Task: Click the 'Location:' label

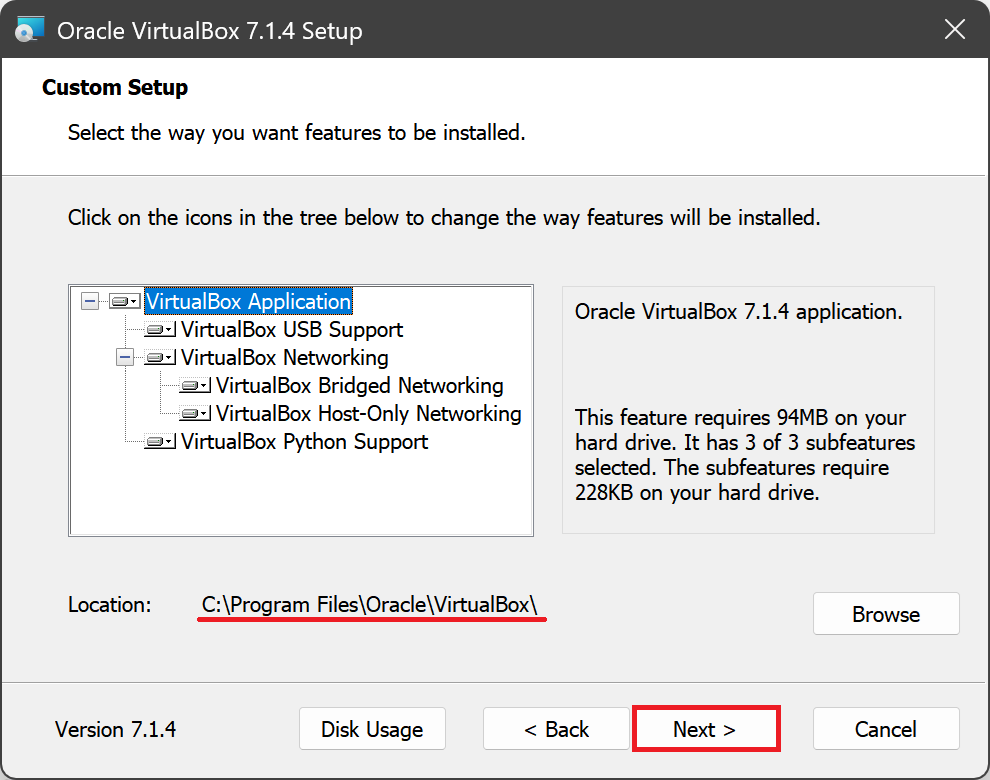Action: click(x=110, y=604)
